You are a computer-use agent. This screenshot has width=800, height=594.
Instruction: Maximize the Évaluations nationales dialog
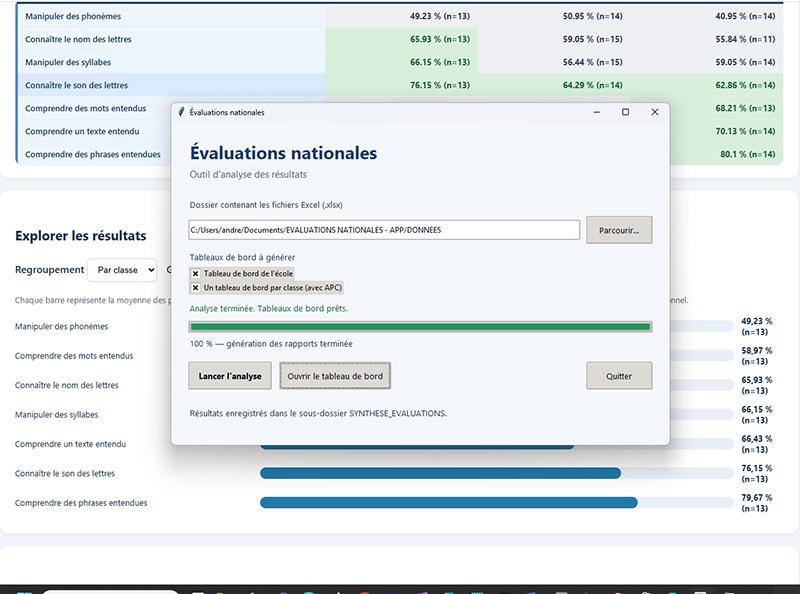point(625,112)
